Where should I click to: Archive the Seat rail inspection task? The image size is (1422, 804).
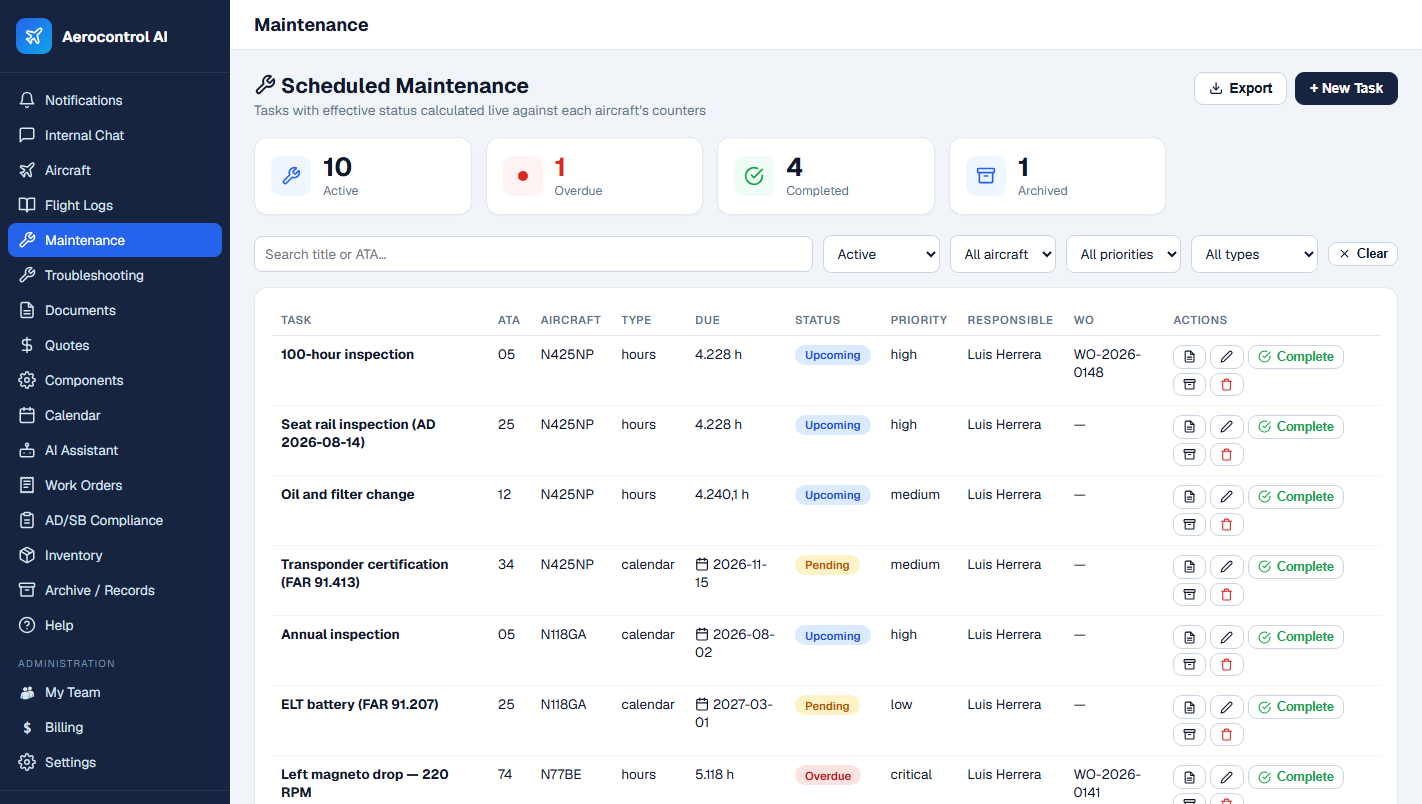click(x=1189, y=454)
